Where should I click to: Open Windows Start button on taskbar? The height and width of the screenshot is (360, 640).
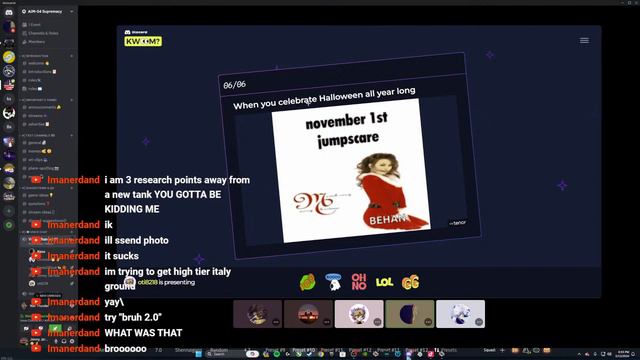199,354
